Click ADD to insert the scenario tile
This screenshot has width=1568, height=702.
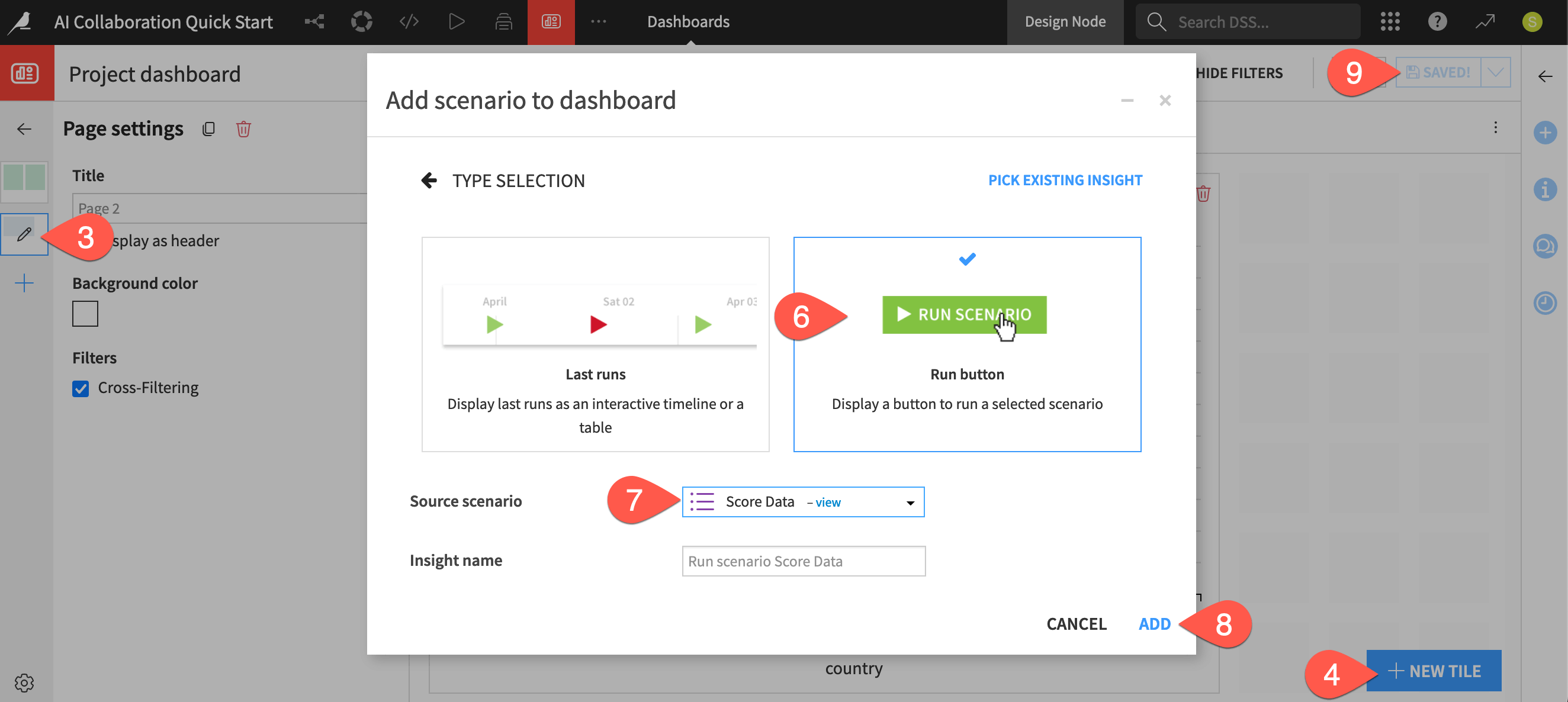(x=1154, y=623)
